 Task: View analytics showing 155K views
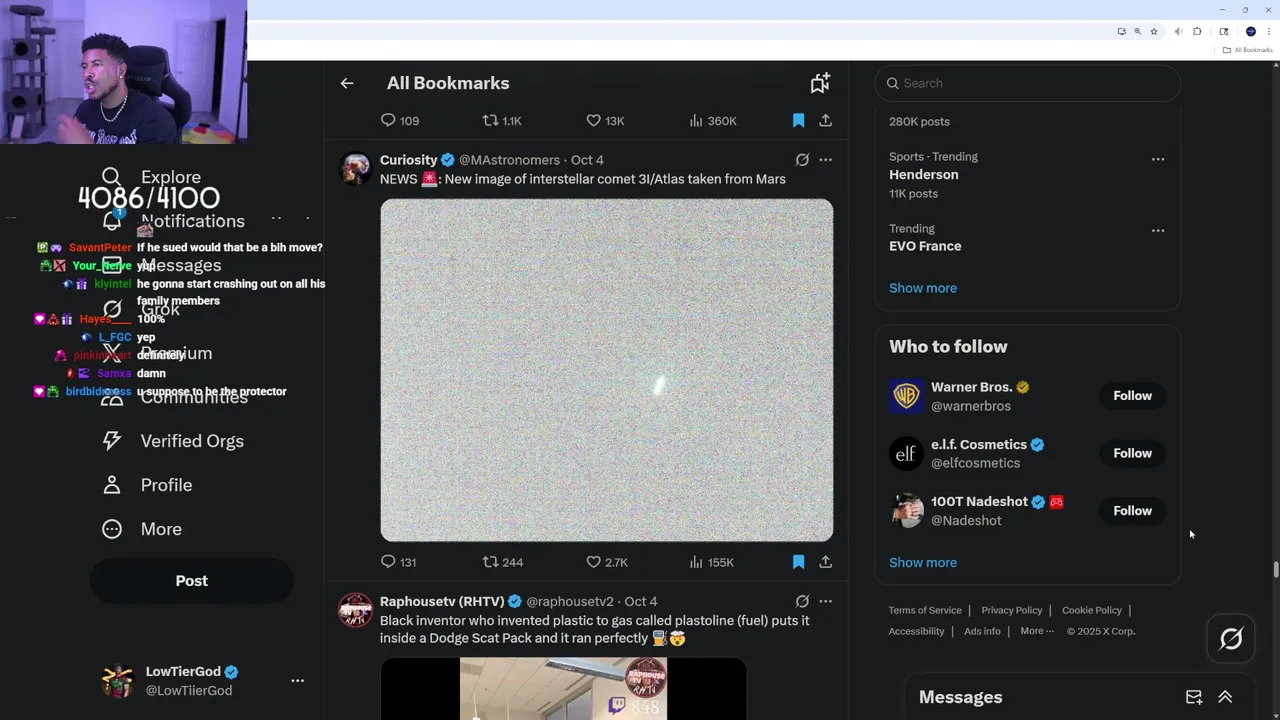click(x=711, y=562)
